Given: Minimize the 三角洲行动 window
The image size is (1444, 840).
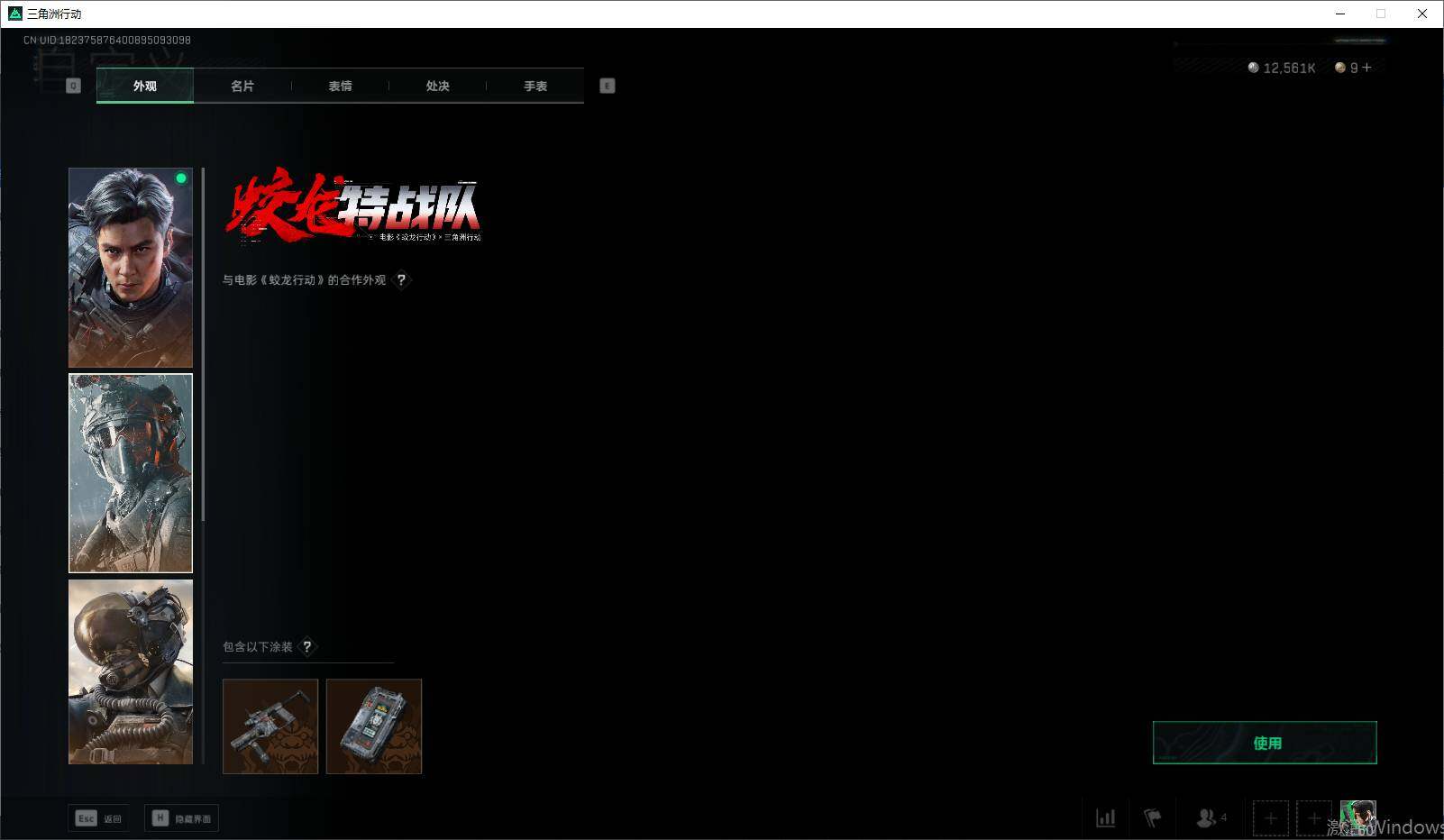Looking at the screenshot, I should point(1339,14).
